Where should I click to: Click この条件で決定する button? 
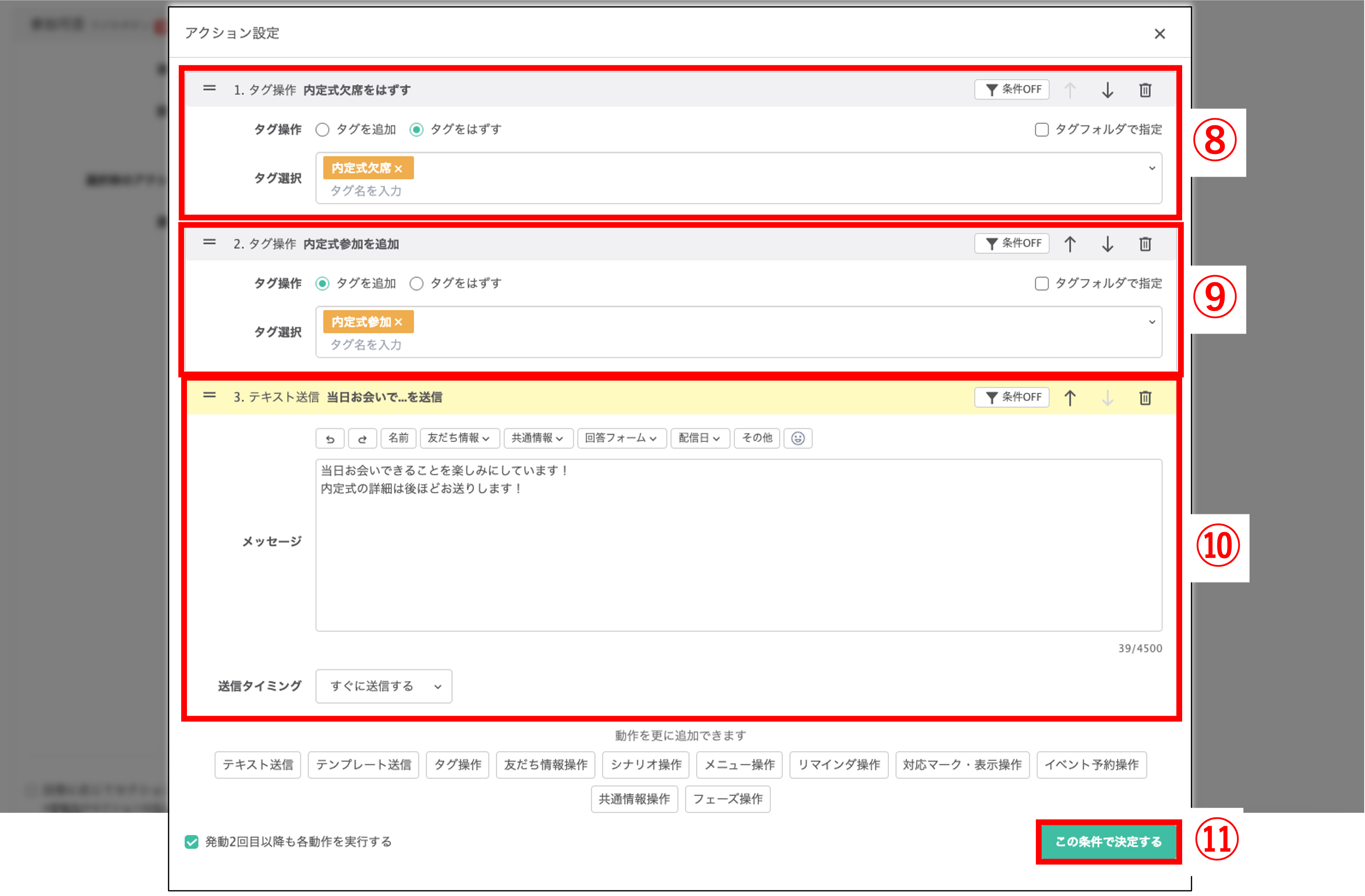point(1108,841)
